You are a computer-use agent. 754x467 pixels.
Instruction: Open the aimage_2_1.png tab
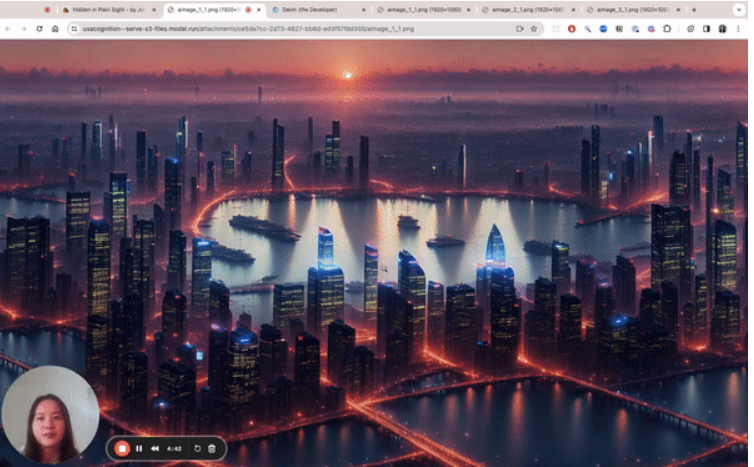[x=520, y=9]
